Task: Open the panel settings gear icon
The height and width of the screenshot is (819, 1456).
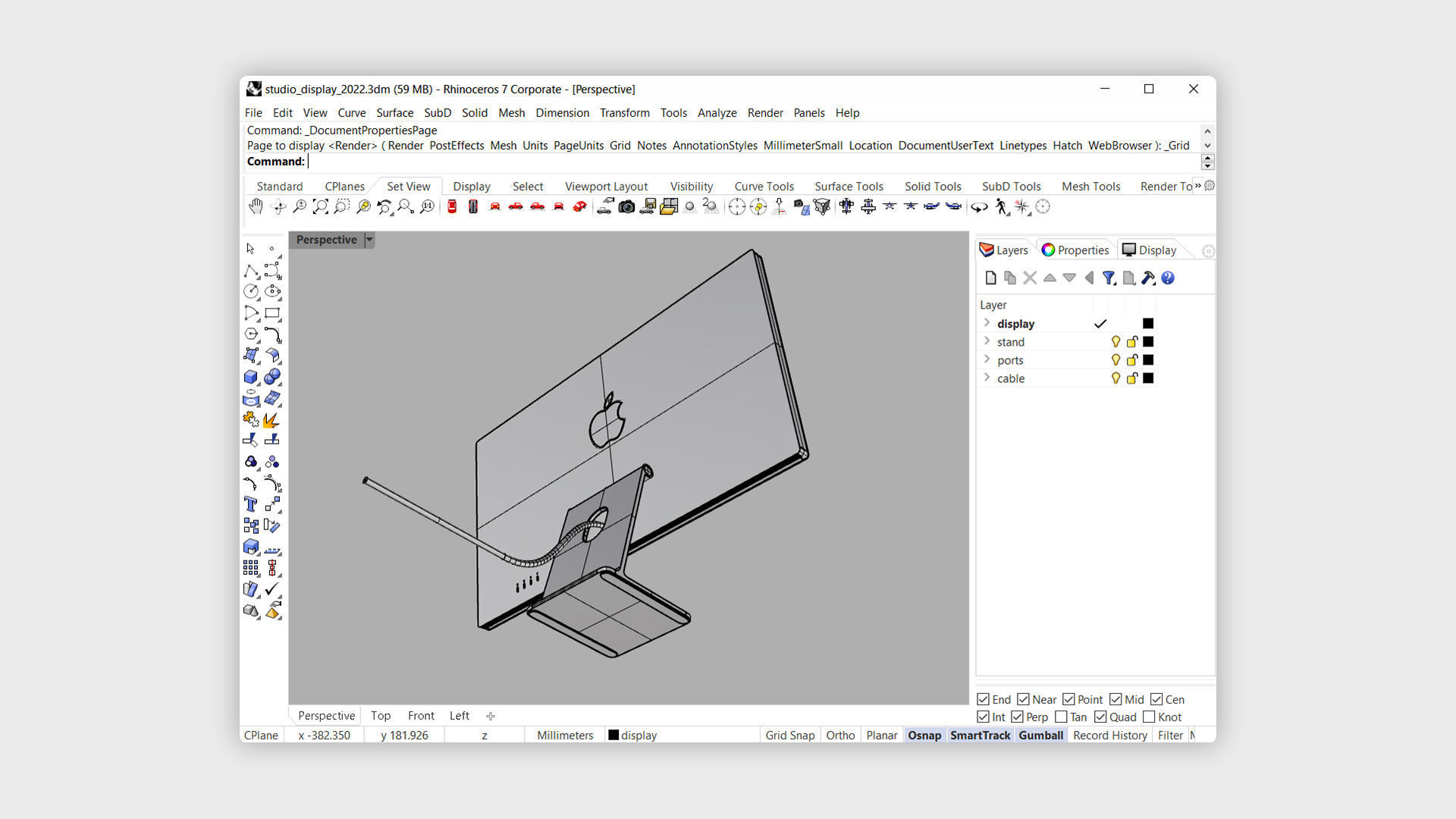Action: (1209, 251)
